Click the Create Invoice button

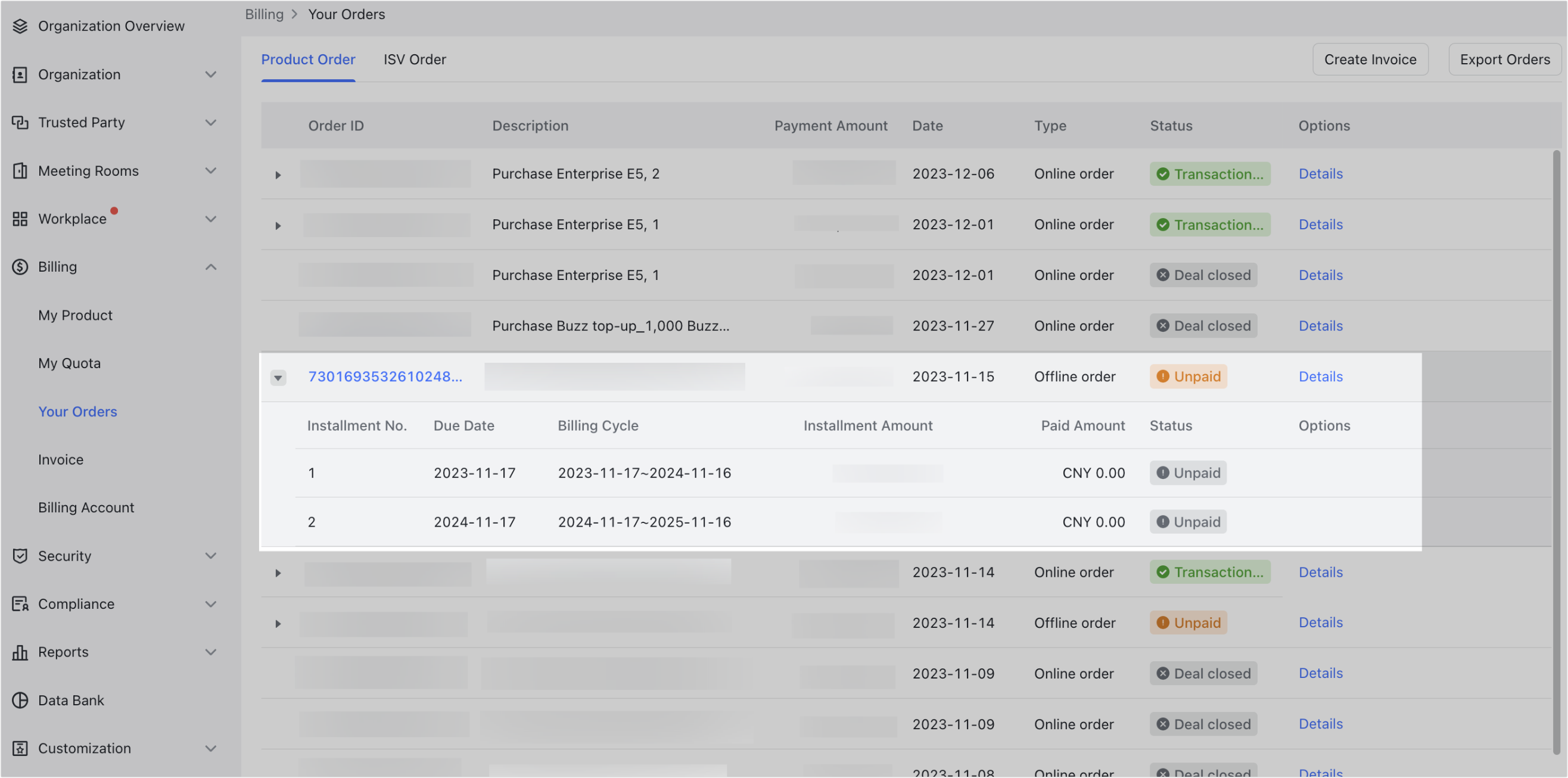click(x=1371, y=59)
